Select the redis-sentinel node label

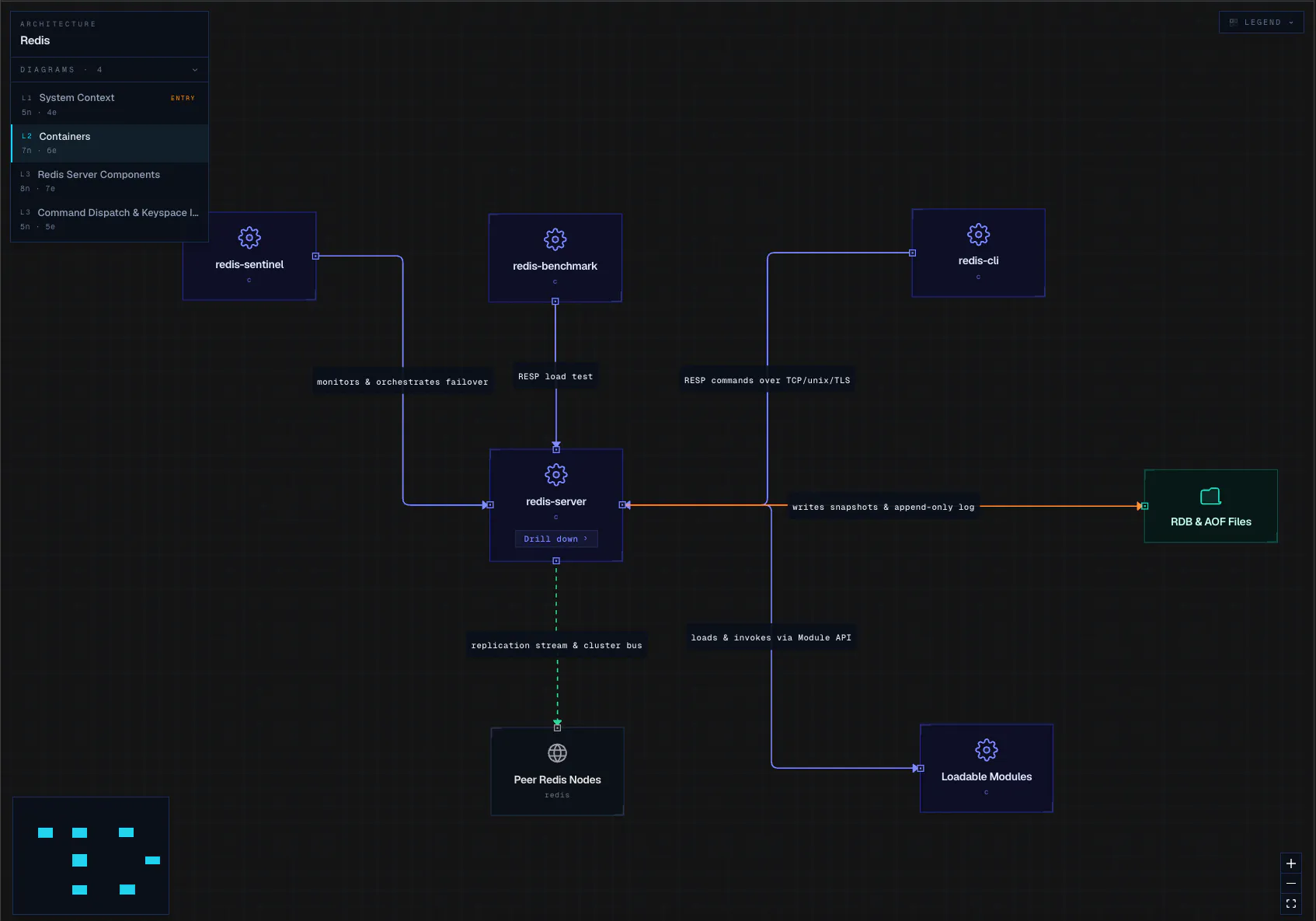click(249, 265)
